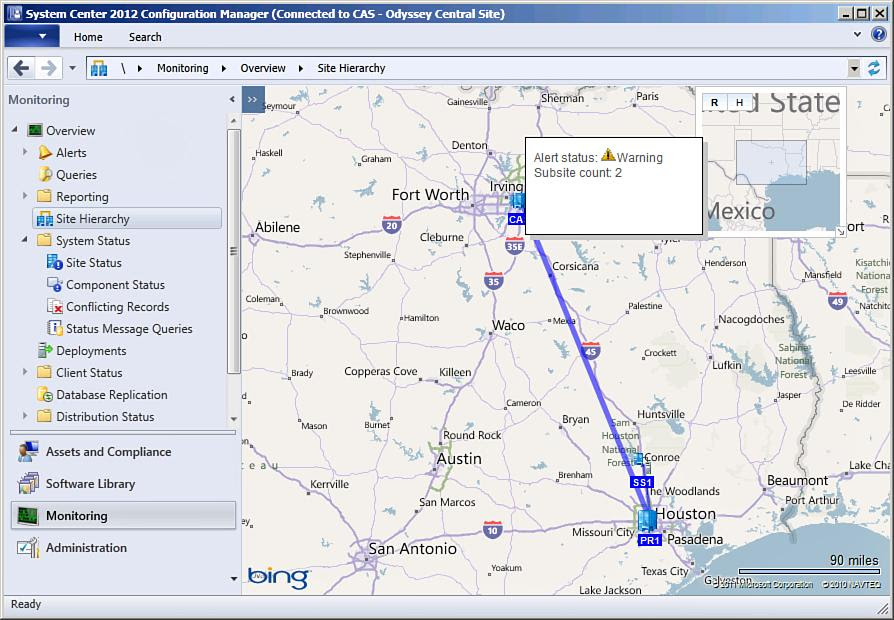Switch to the Home ribbon tab
894x620 pixels.
coord(88,37)
